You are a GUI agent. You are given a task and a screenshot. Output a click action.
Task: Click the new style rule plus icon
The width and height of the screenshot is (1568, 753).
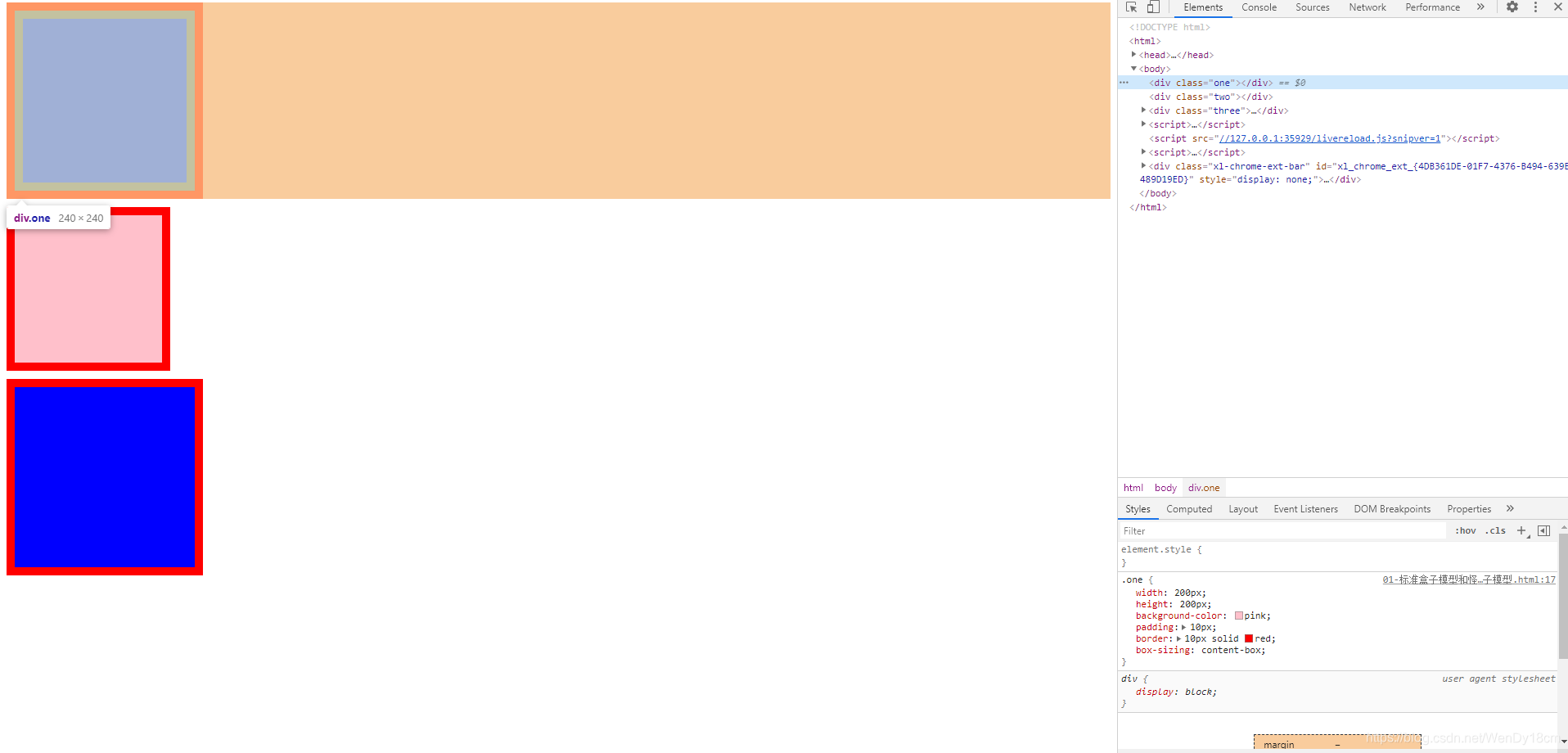(1522, 530)
